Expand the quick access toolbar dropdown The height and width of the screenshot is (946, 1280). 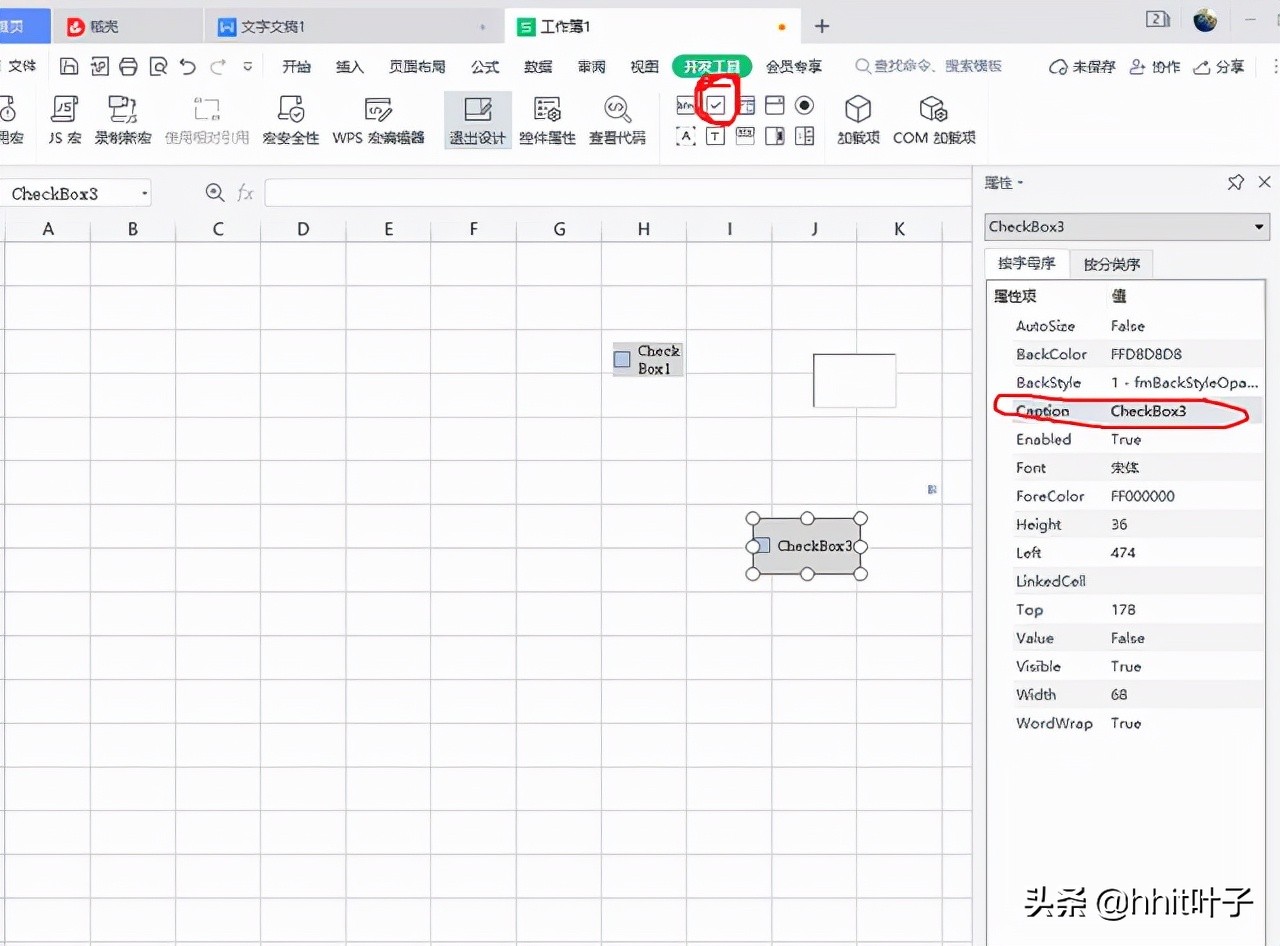pyautogui.click(x=247, y=67)
